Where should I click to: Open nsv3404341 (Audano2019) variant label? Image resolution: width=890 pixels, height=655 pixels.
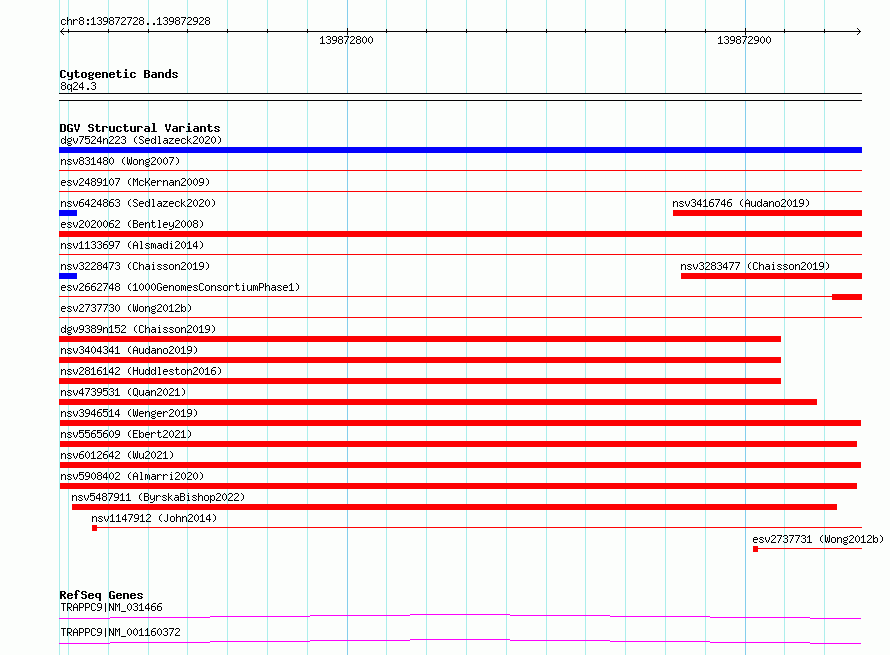[x=129, y=350]
